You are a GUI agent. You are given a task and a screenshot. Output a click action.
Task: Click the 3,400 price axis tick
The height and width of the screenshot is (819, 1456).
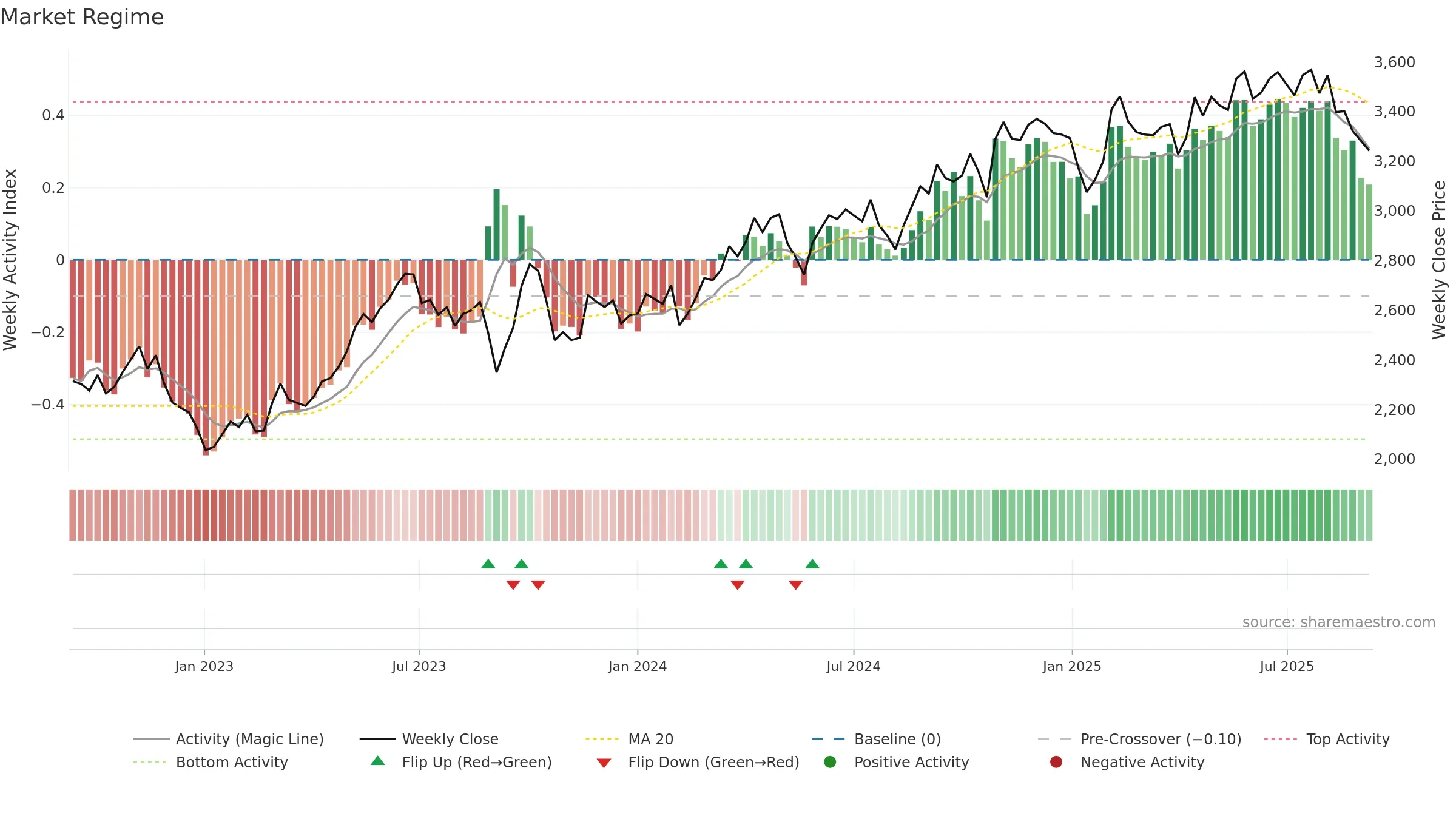pos(1395,112)
